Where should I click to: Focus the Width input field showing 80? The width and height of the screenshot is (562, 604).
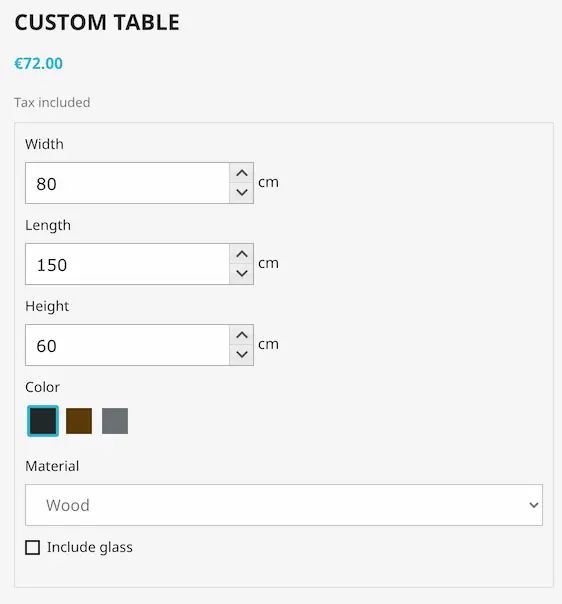(127, 183)
